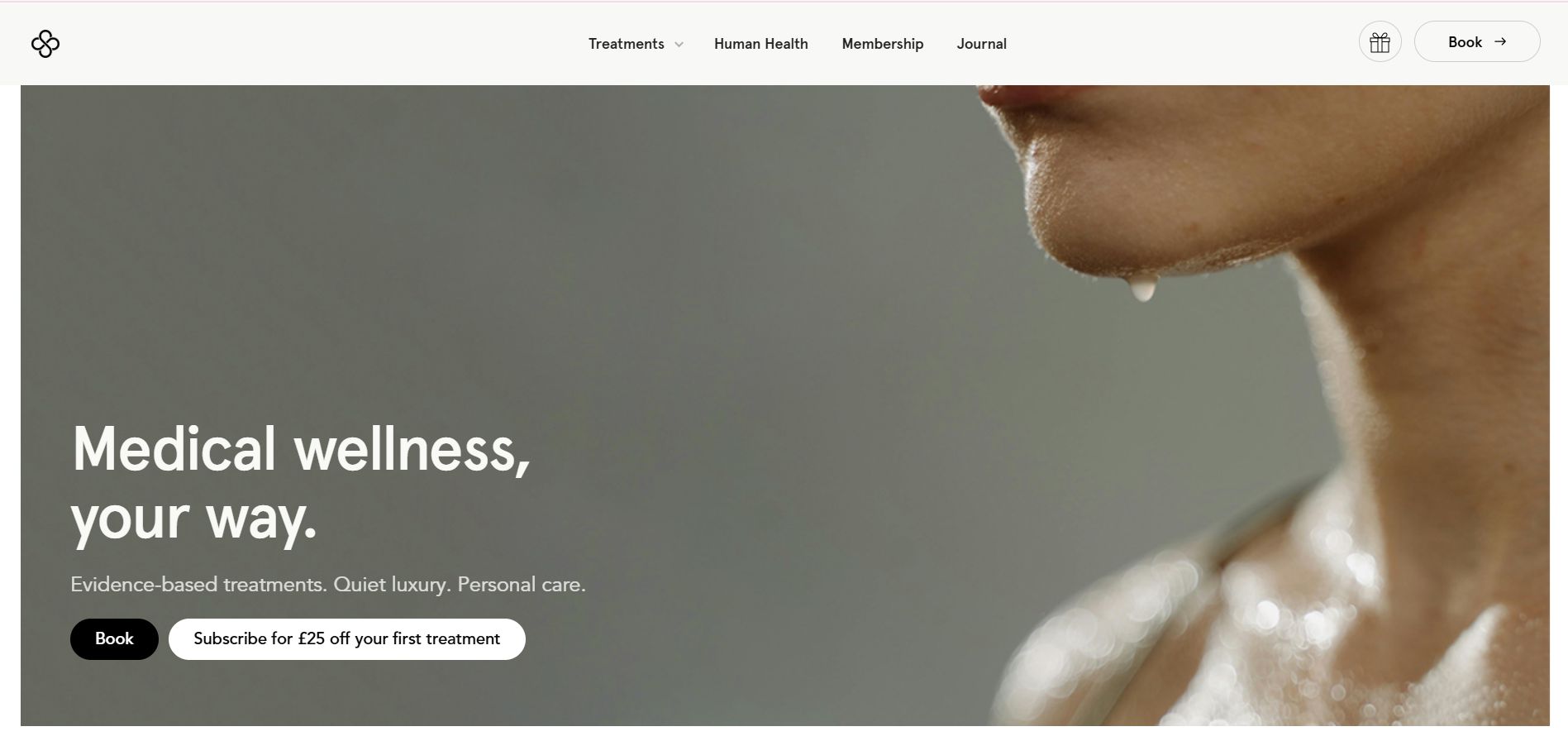Click the four-circle clover logo

(x=45, y=44)
